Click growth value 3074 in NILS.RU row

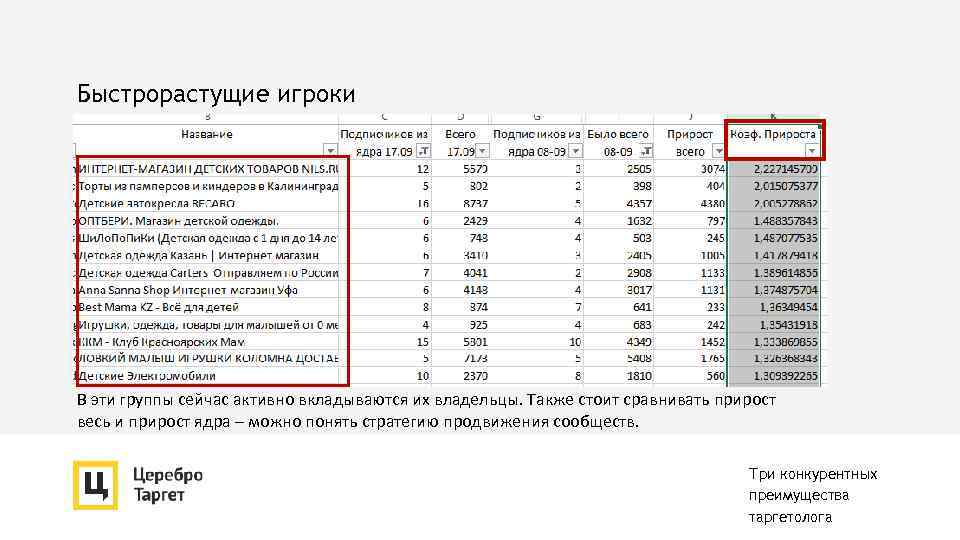713,169
